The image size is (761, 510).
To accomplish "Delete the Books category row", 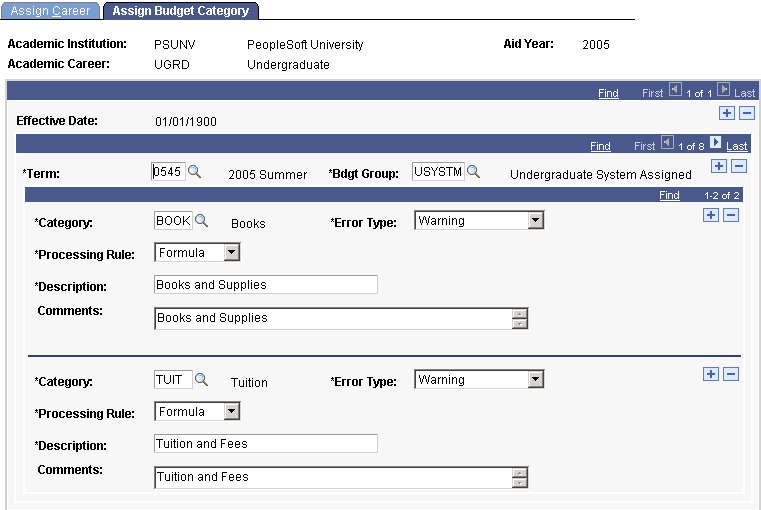I will pyautogui.click(x=731, y=215).
